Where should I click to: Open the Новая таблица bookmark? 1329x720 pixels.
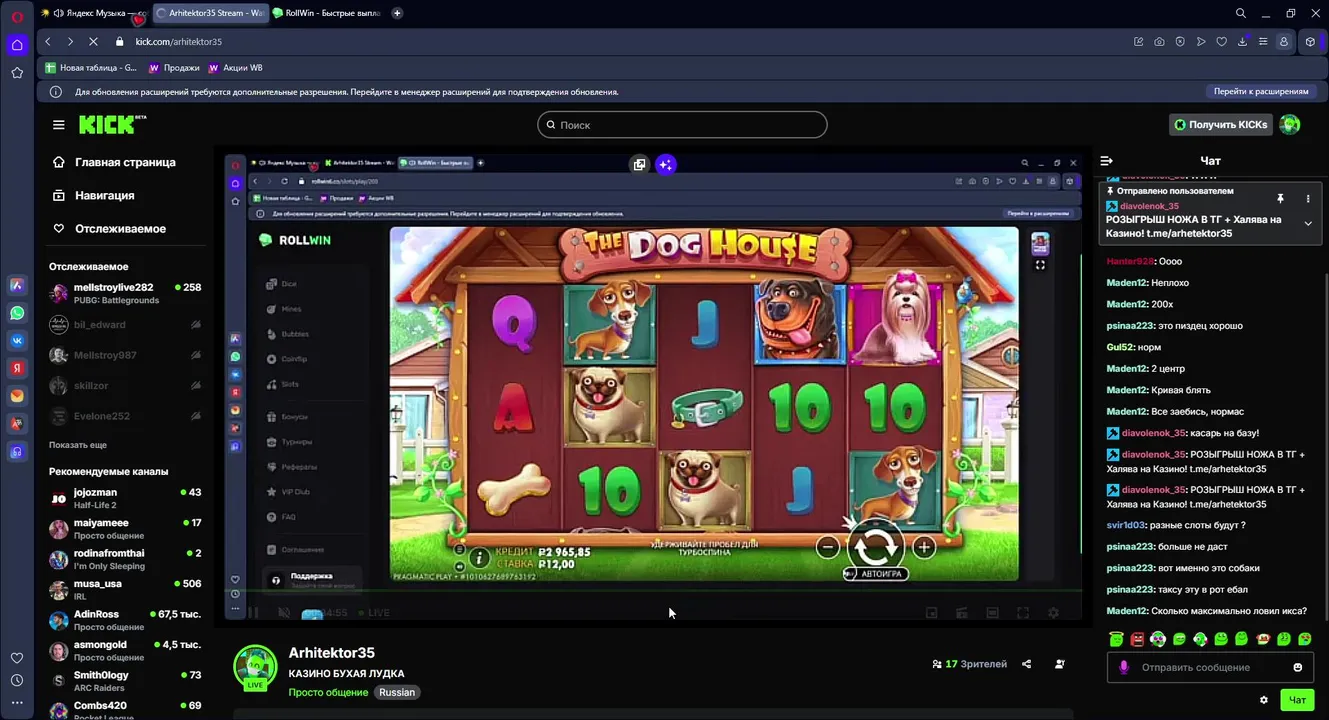pos(91,68)
